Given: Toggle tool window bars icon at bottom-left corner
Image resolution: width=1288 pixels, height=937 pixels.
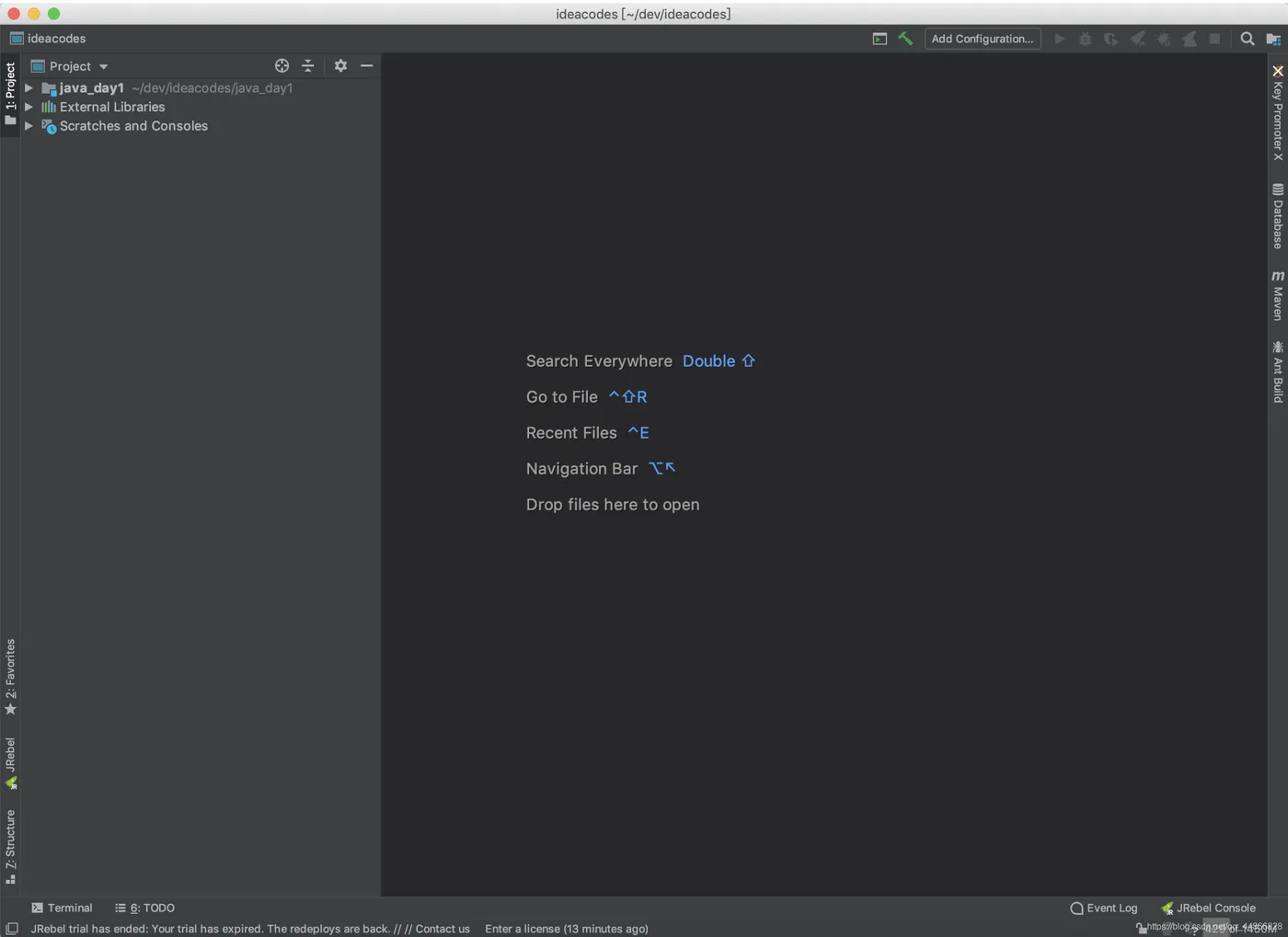Looking at the screenshot, I should [x=12, y=929].
